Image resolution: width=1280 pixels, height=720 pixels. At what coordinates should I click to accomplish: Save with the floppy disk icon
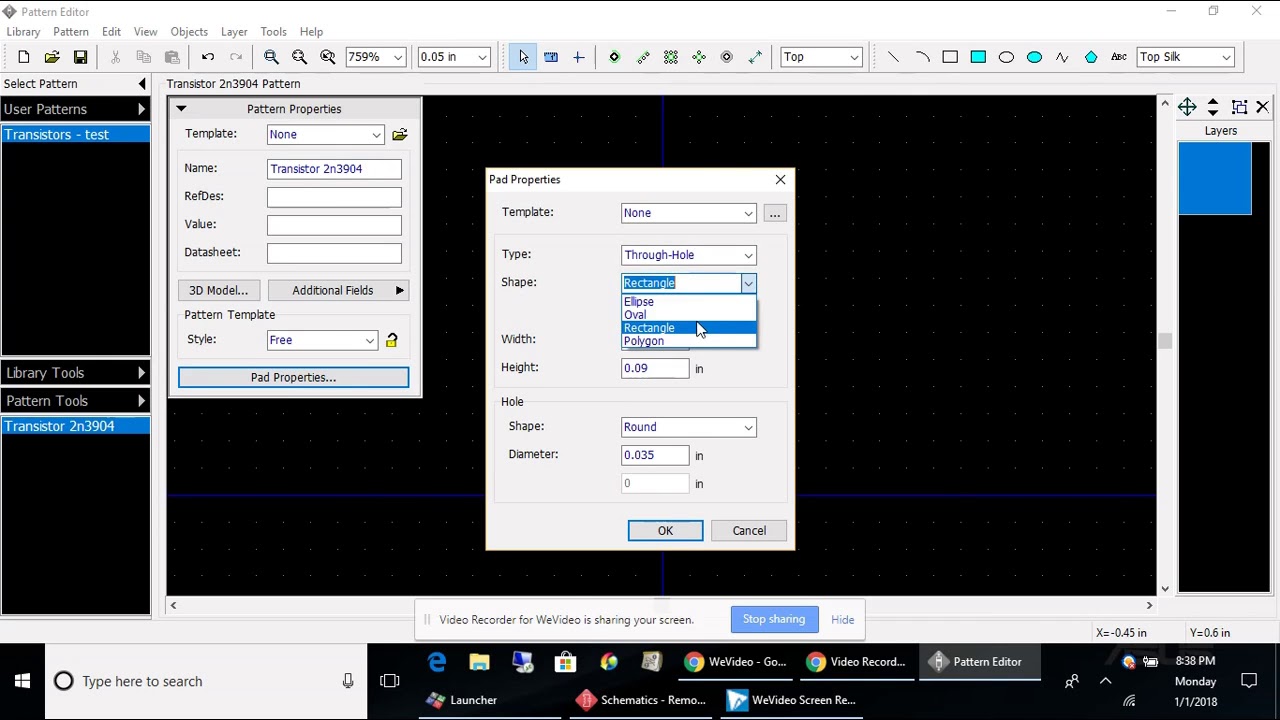(80, 57)
